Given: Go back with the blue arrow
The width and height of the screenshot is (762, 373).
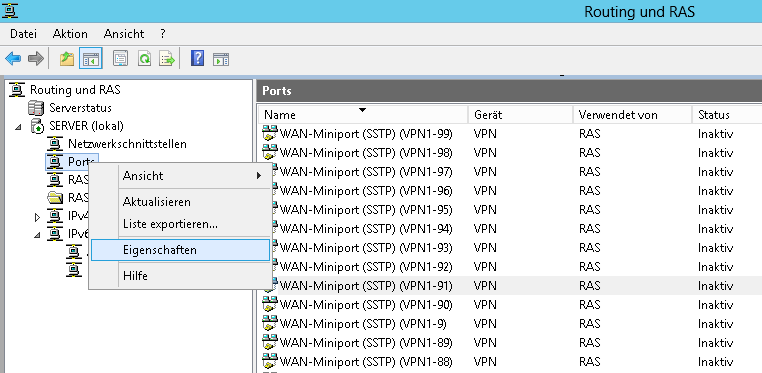Looking at the screenshot, I should 13,59.
